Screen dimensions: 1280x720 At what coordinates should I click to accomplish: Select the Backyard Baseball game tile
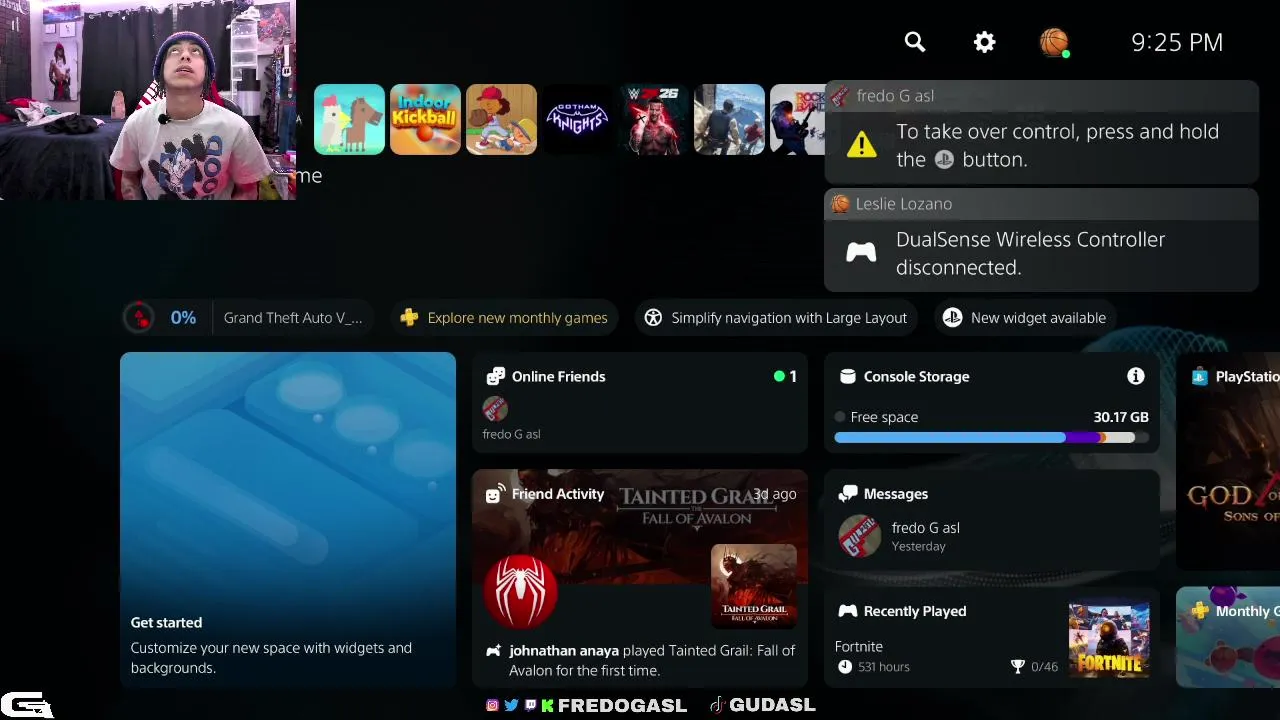tap(501, 120)
